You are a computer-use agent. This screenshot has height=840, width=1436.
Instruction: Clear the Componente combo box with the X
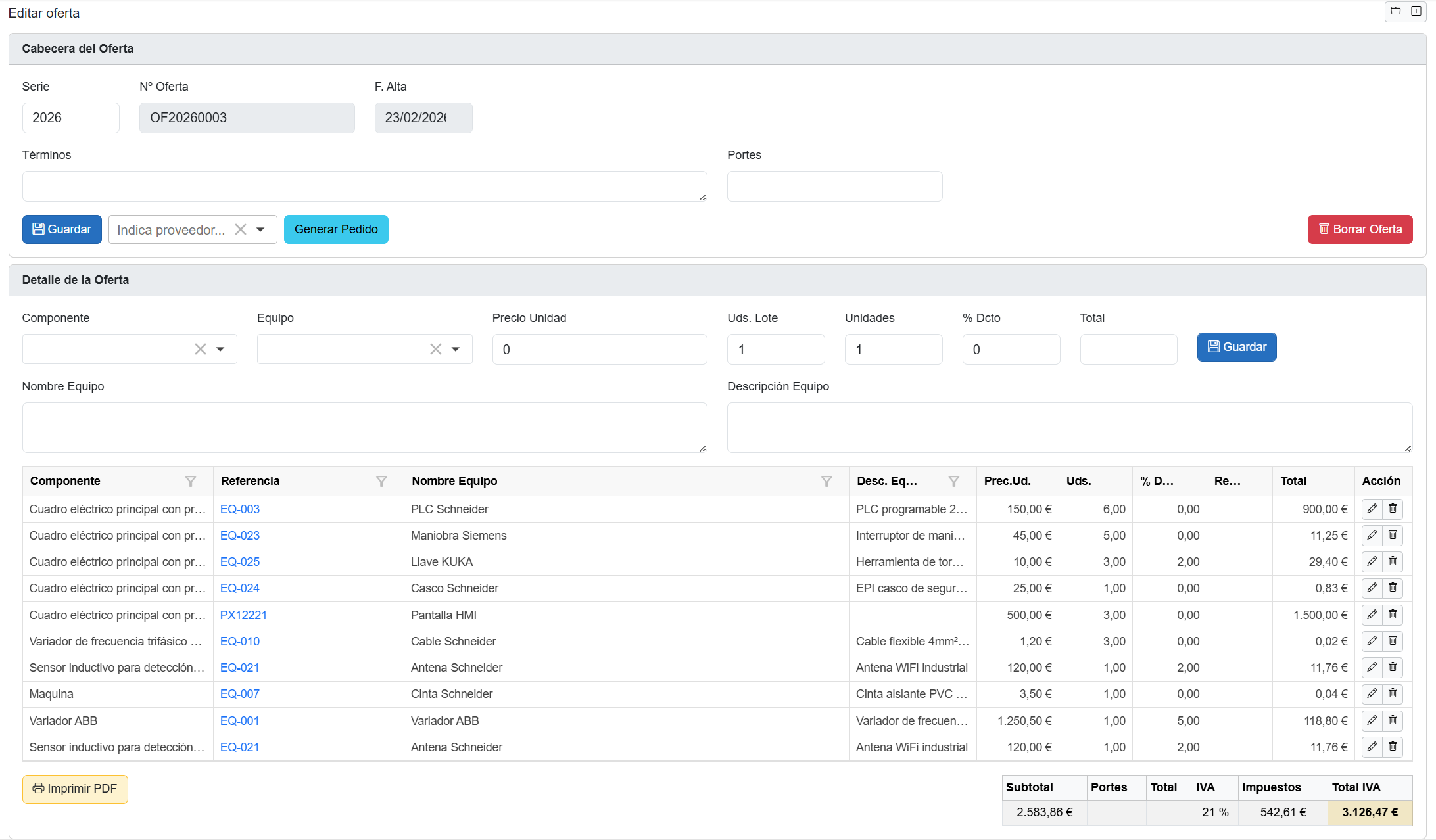click(x=201, y=349)
